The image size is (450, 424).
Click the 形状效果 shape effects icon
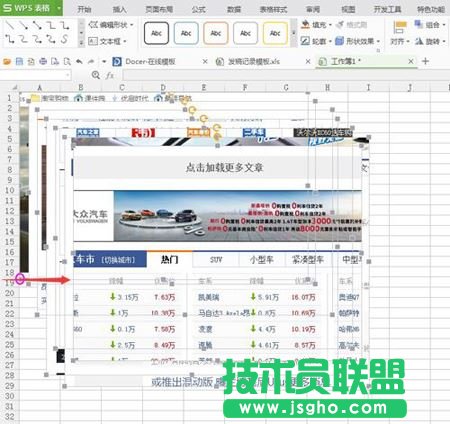pyautogui.click(x=339, y=41)
